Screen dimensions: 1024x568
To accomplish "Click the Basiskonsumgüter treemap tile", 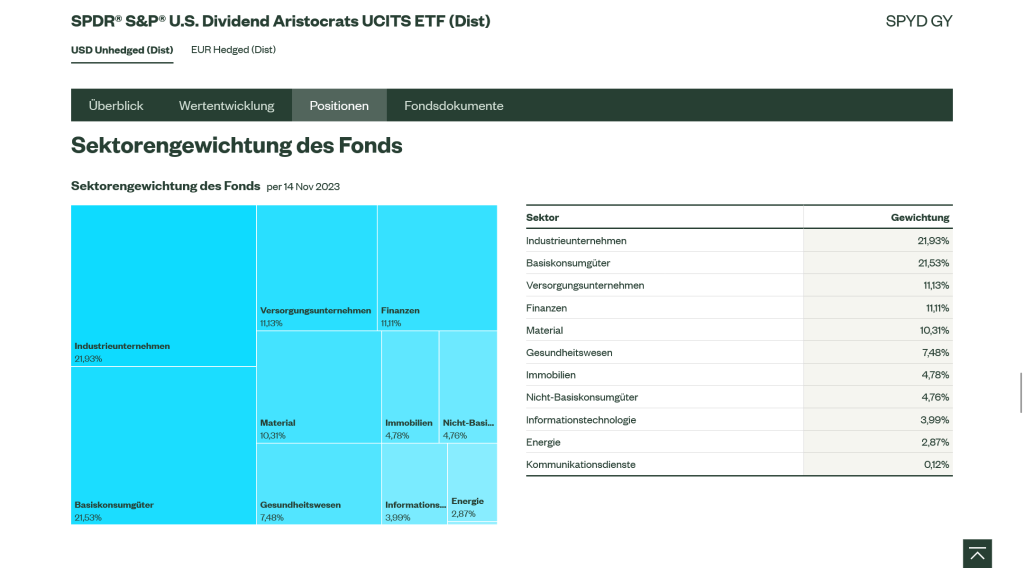I will point(163,445).
